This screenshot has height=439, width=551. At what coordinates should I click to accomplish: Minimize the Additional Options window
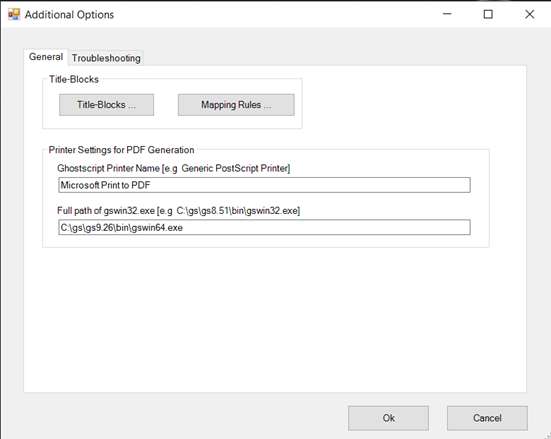[447, 14]
